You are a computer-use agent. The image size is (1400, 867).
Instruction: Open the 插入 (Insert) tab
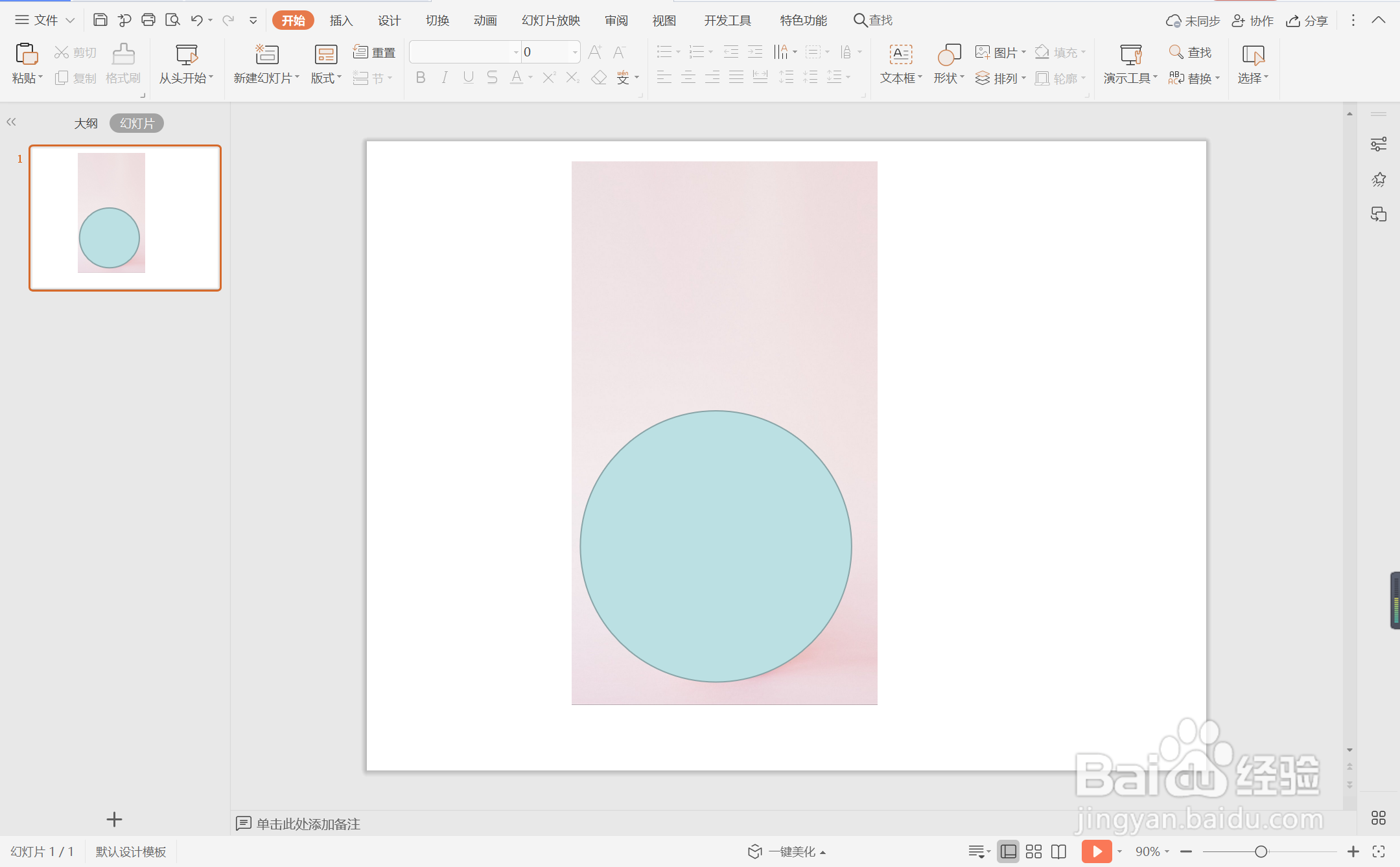coord(341,21)
